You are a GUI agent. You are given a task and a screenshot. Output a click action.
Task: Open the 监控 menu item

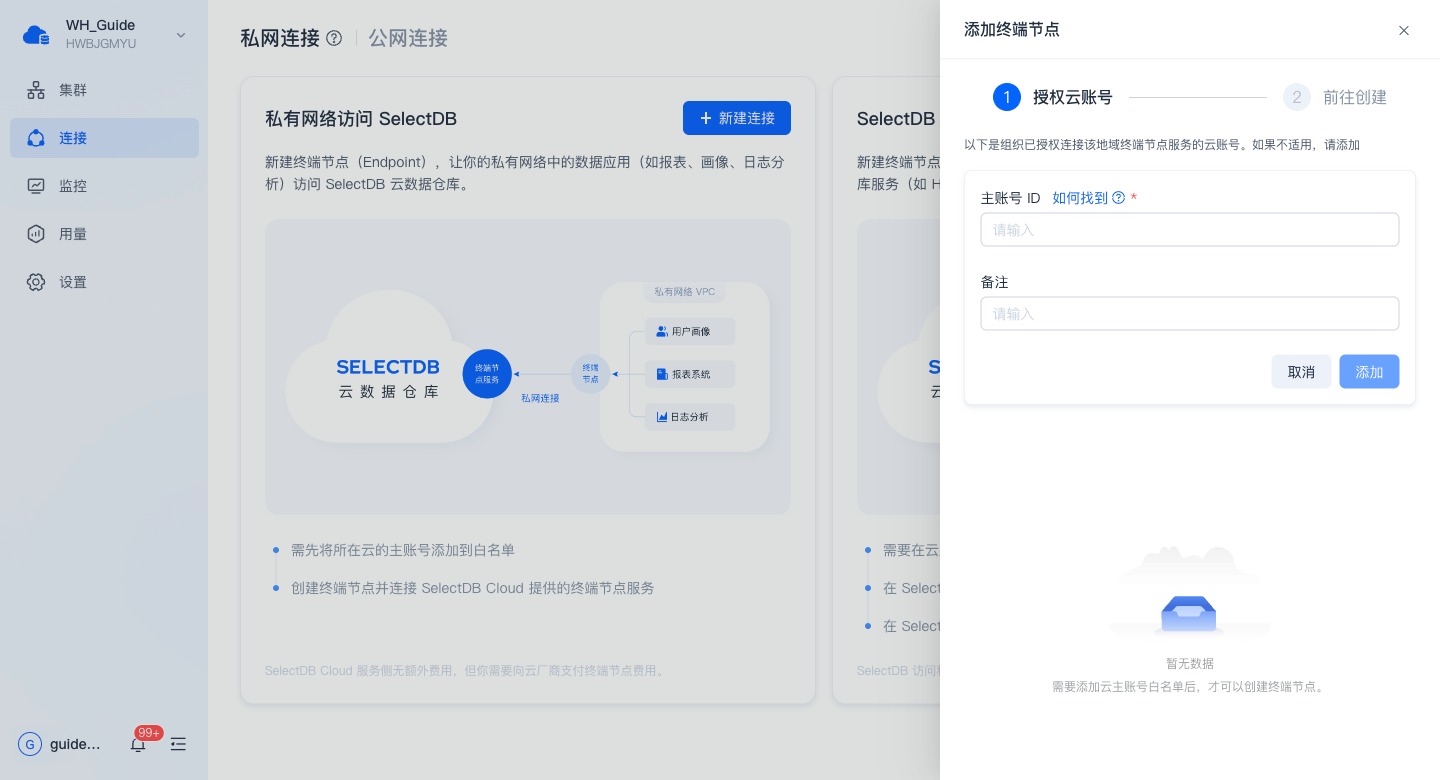coord(104,186)
